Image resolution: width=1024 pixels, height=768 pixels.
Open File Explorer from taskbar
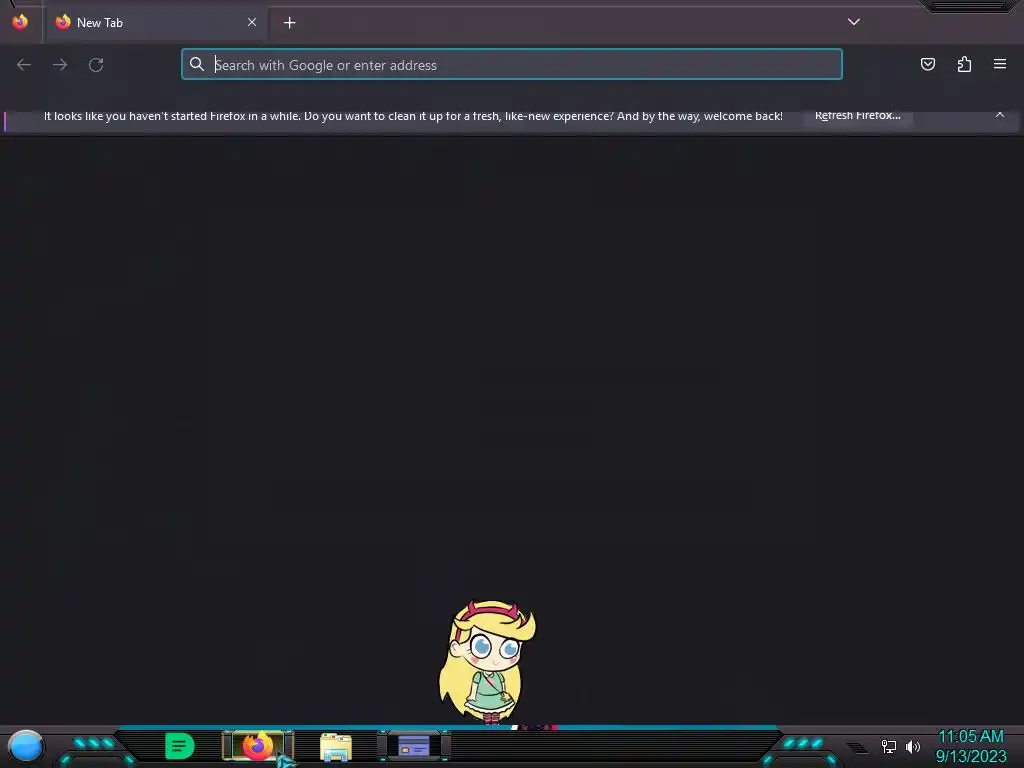[x=336, y=747]
